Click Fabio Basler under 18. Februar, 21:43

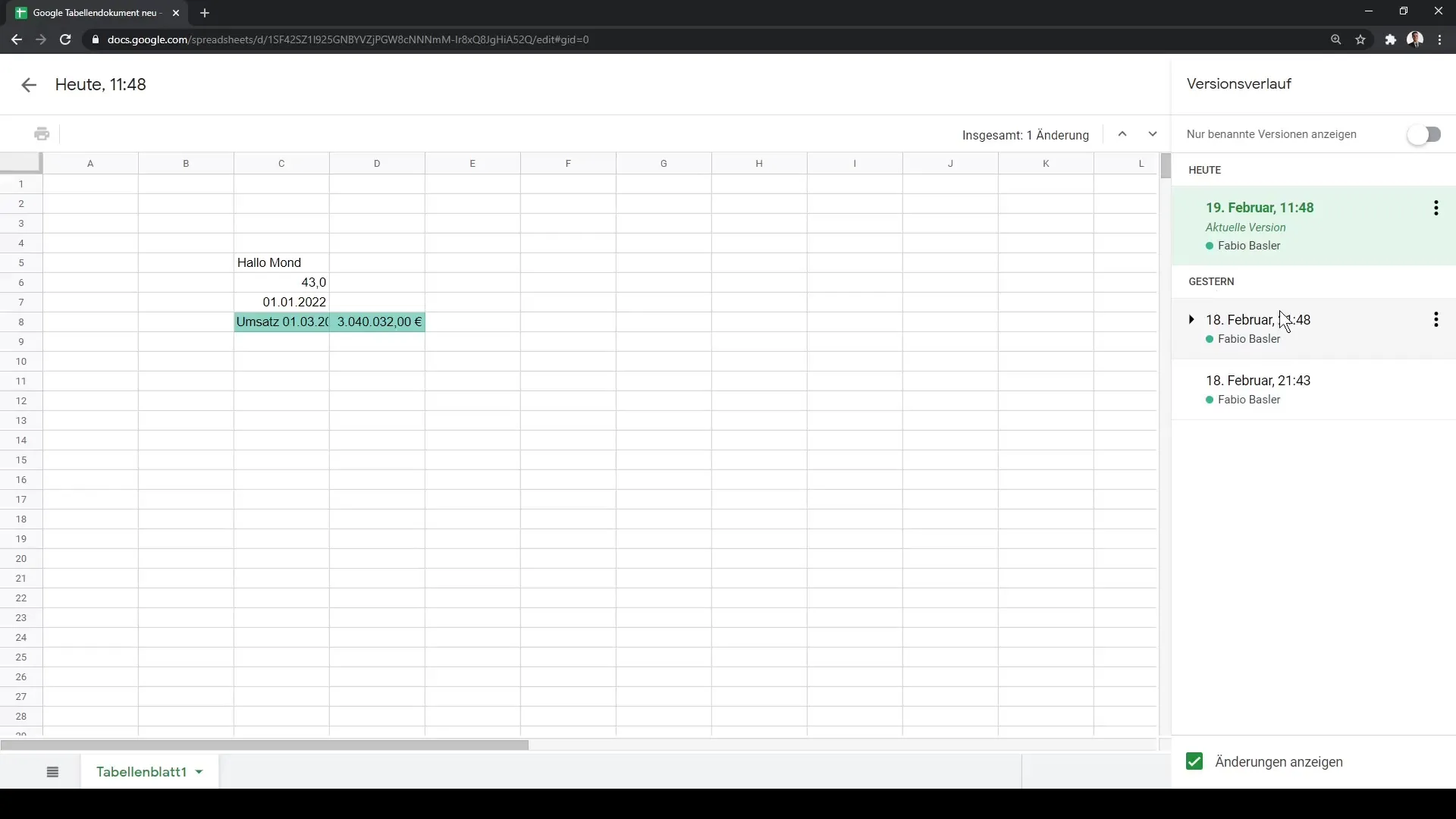click(1249, 400)
